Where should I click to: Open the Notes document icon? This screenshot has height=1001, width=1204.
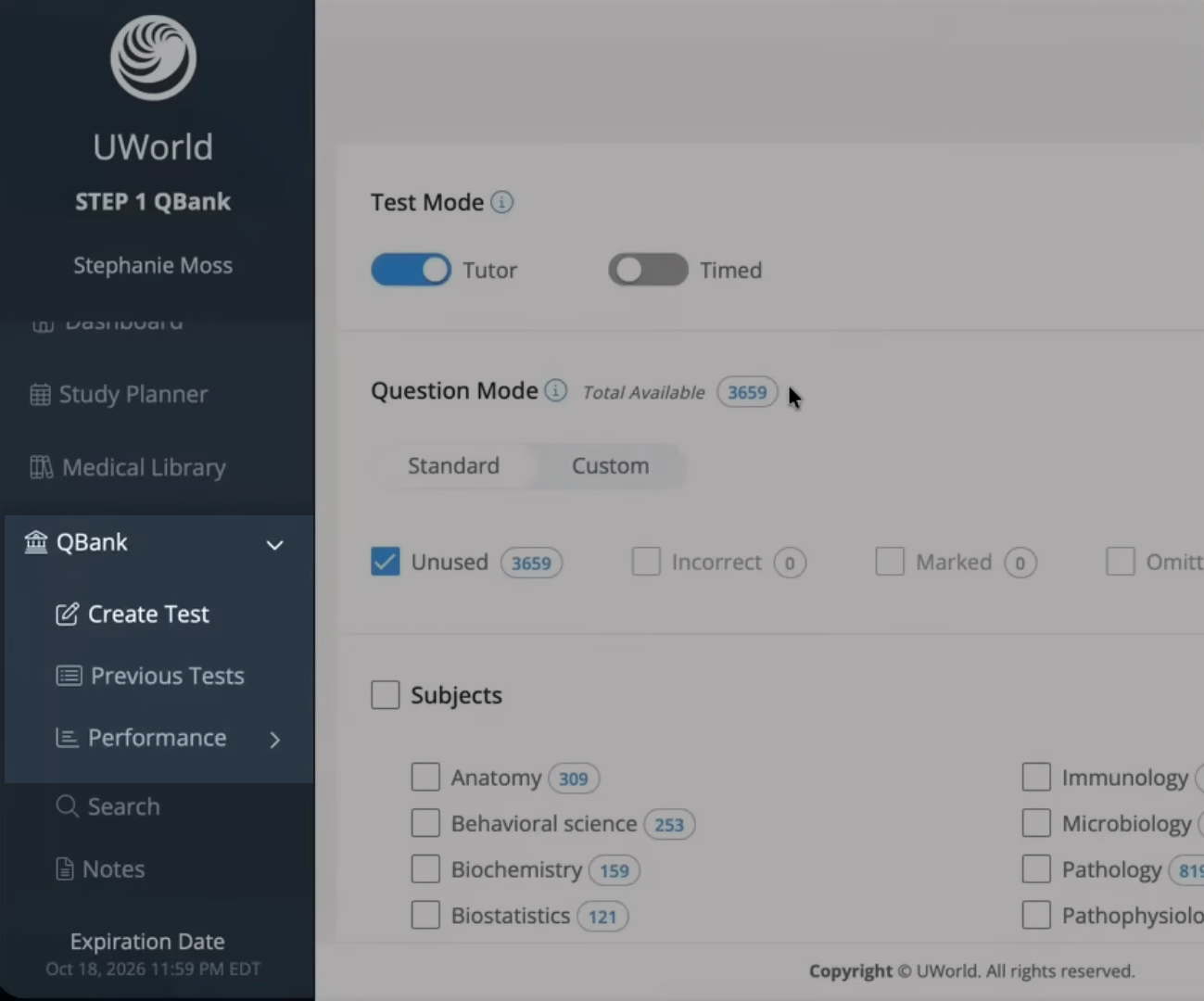[64, 868]
